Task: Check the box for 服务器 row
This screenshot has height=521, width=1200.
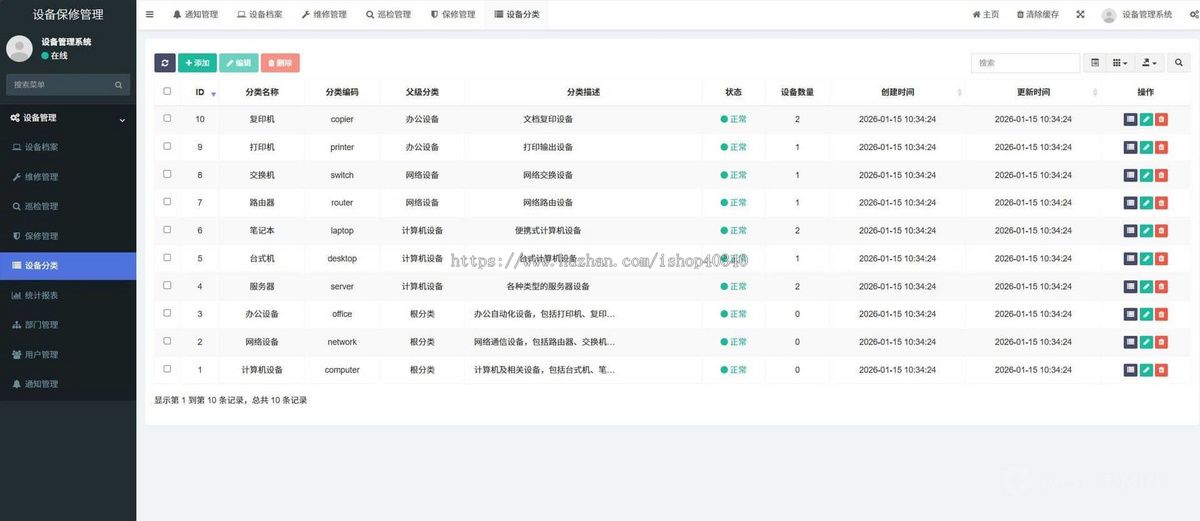Action: (x=167, y=285)
